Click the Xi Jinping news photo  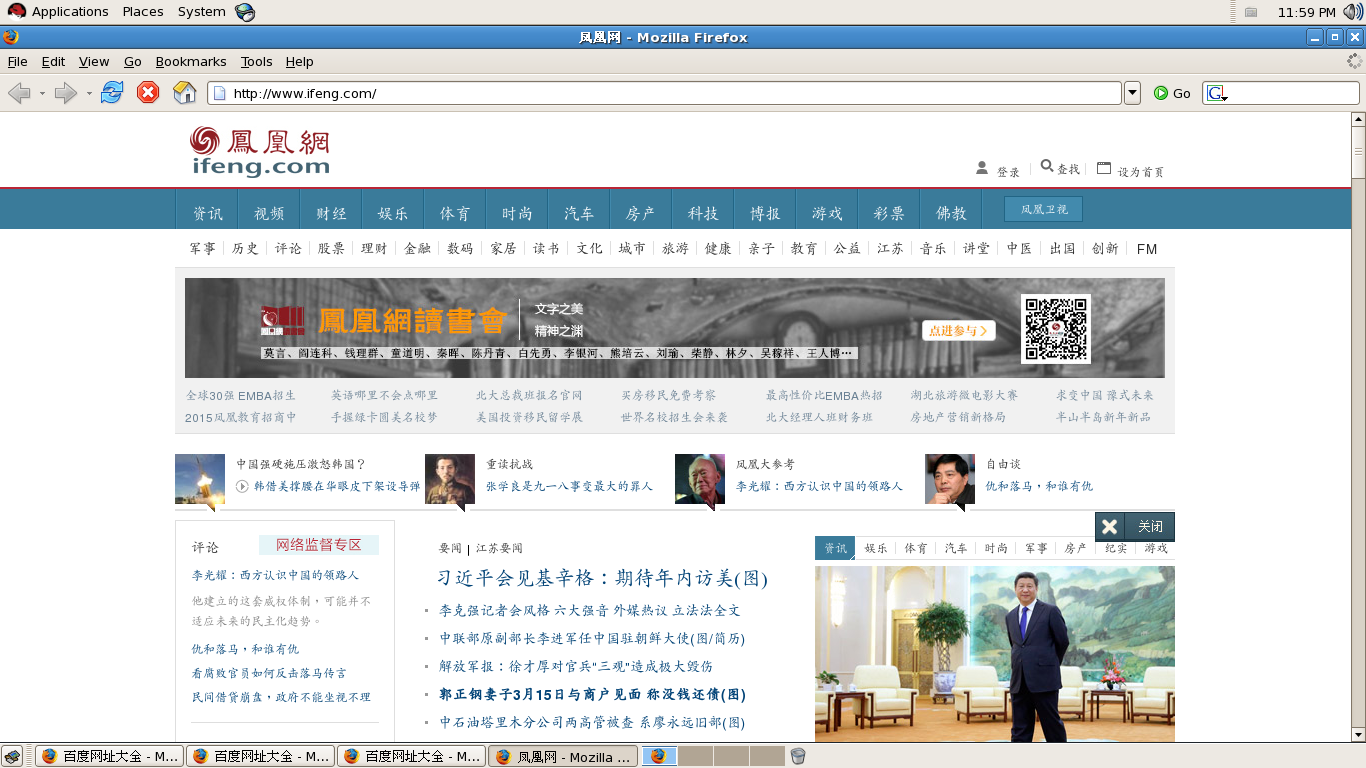point(995,654)
